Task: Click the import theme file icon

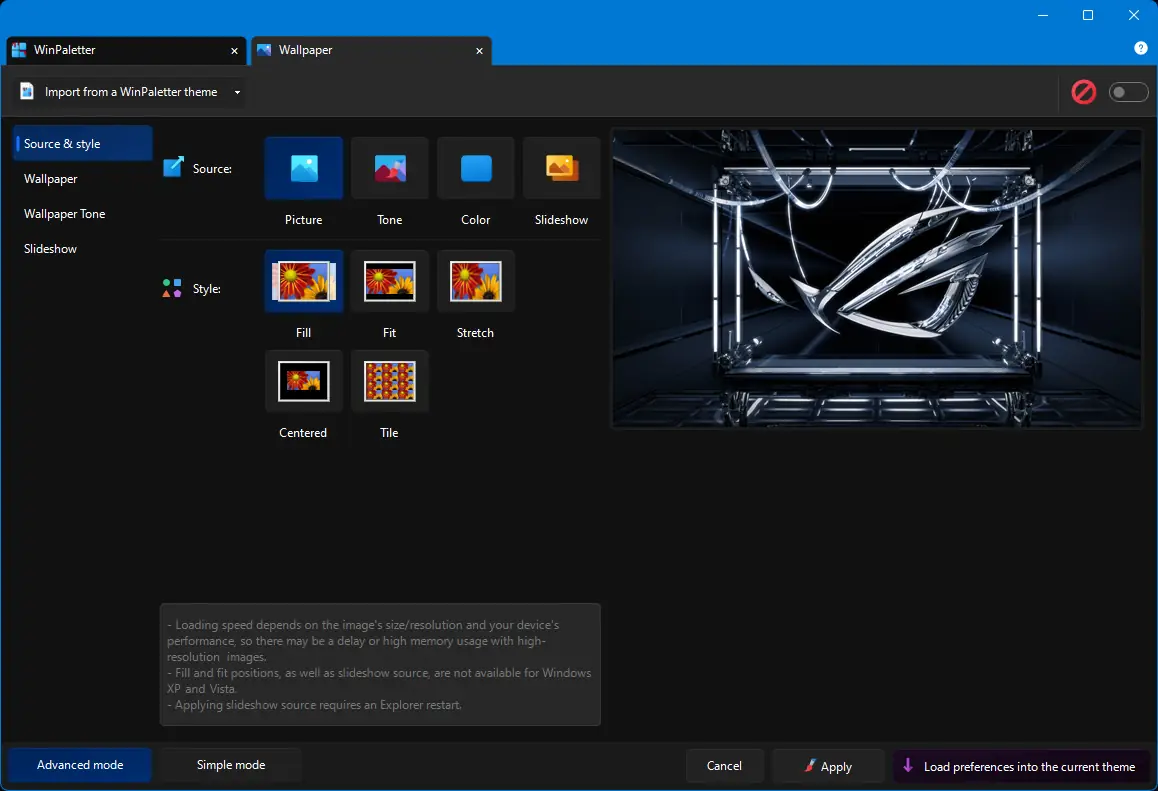Action: coord(27,92)
